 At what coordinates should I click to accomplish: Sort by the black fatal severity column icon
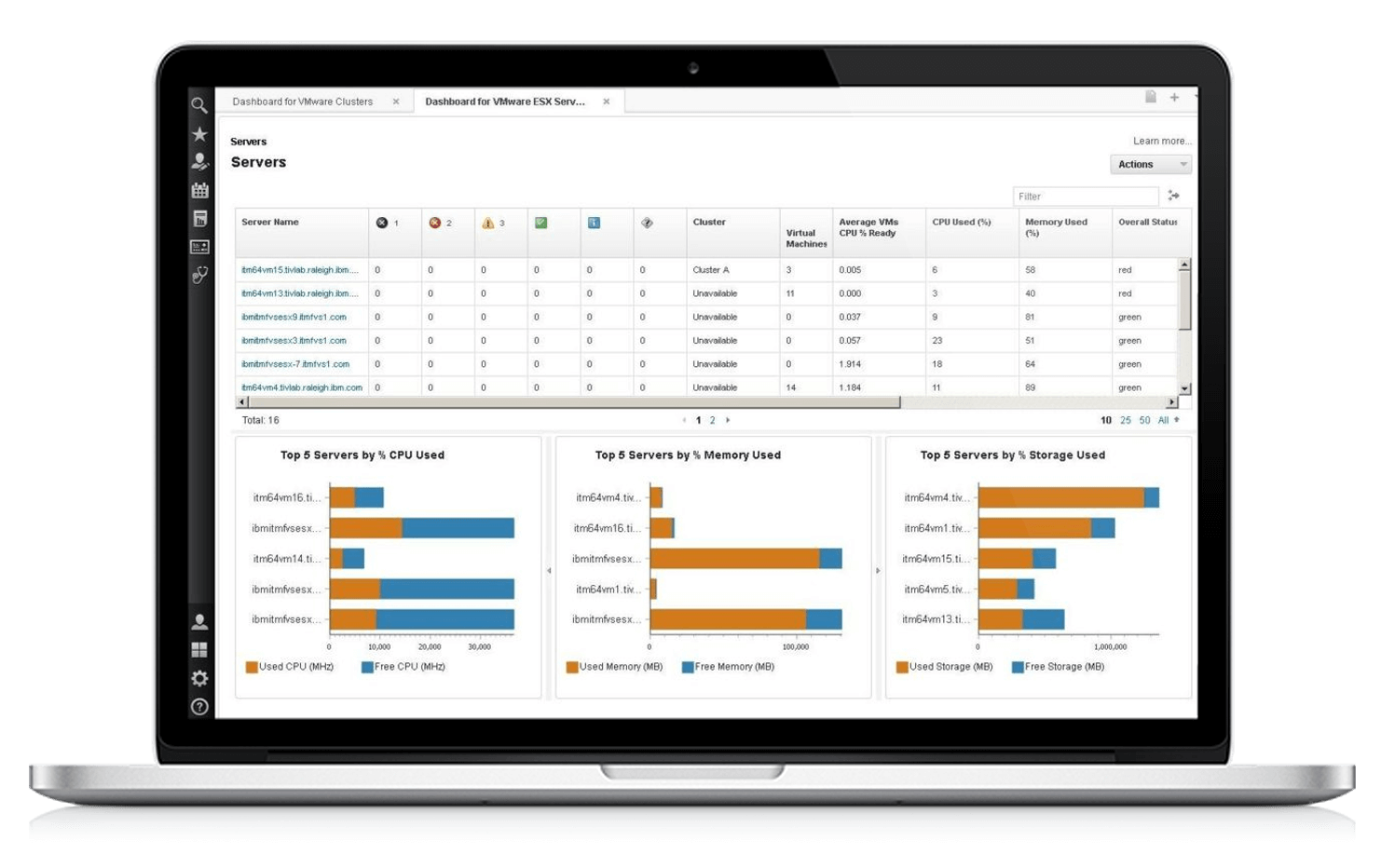(x=381, y=223)
